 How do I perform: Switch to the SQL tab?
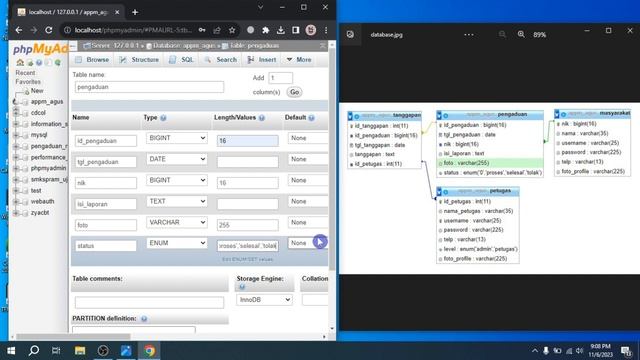click(x=182, y=60)
